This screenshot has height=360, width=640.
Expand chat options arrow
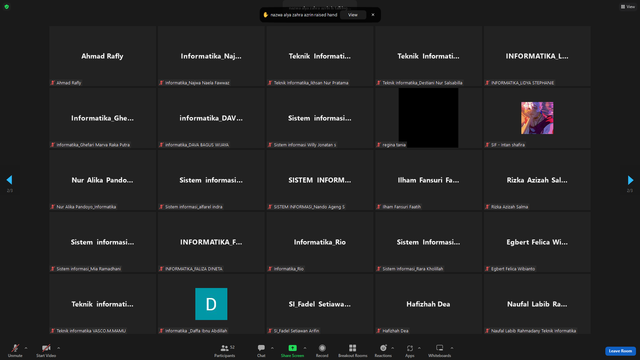click(x=272, y=348)
